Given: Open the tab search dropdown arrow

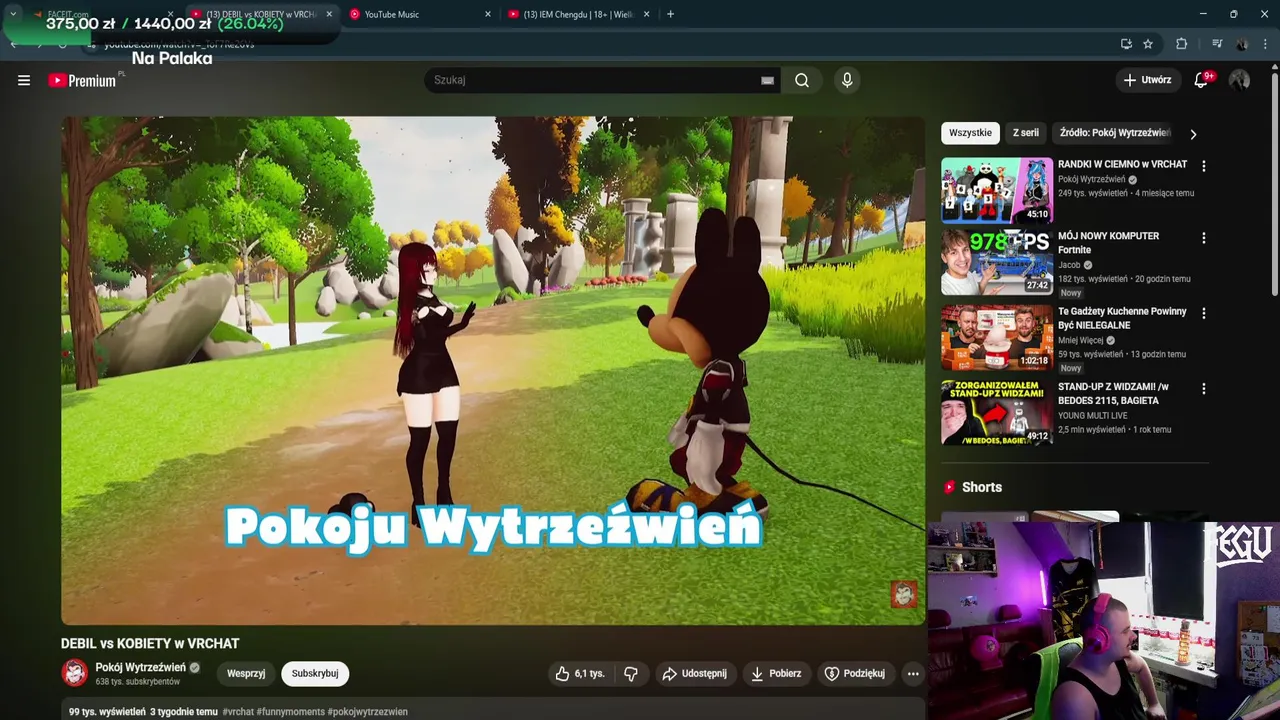Looking at the screenshot, I should (x=13, y=14).
